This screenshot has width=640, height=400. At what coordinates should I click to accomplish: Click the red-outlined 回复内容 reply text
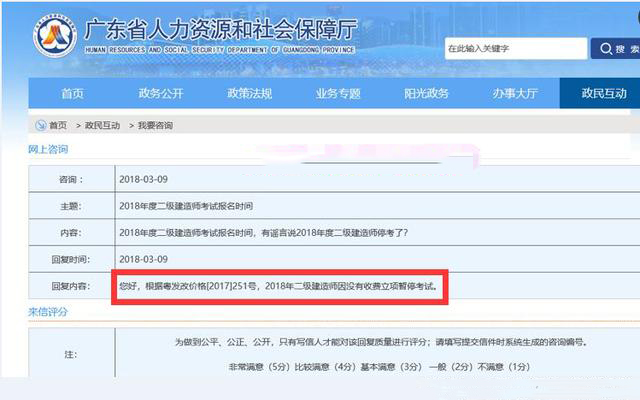[278, 285]
